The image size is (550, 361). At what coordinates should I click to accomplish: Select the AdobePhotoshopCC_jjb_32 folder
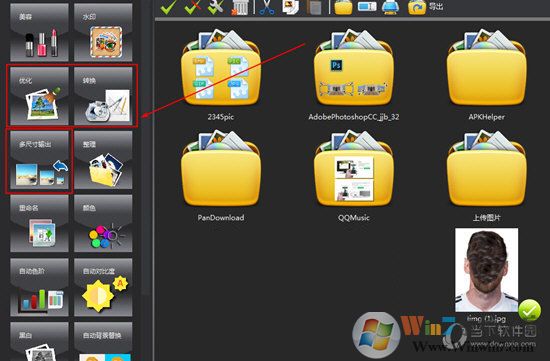point(354,75)
